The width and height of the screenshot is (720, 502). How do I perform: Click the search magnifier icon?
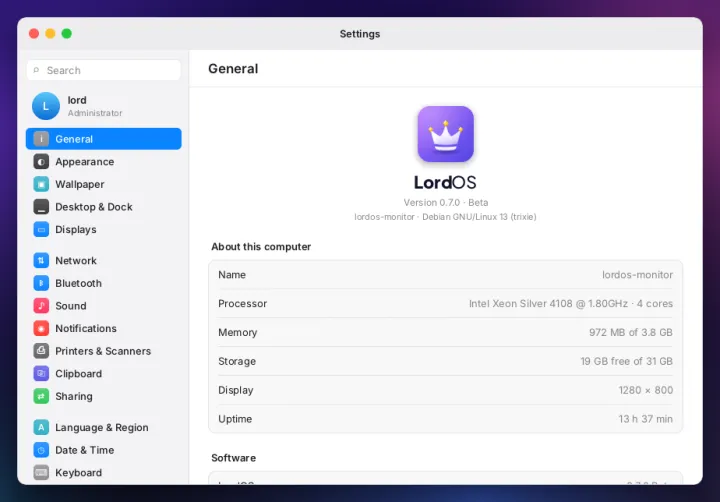[x=36, y=70]
